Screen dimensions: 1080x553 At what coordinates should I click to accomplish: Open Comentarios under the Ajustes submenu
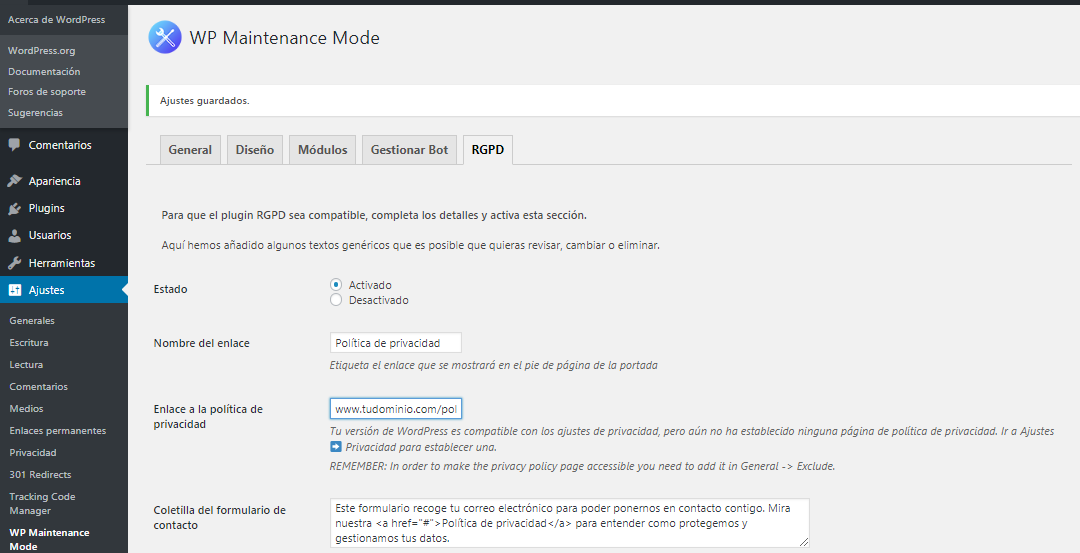point(39,386)
